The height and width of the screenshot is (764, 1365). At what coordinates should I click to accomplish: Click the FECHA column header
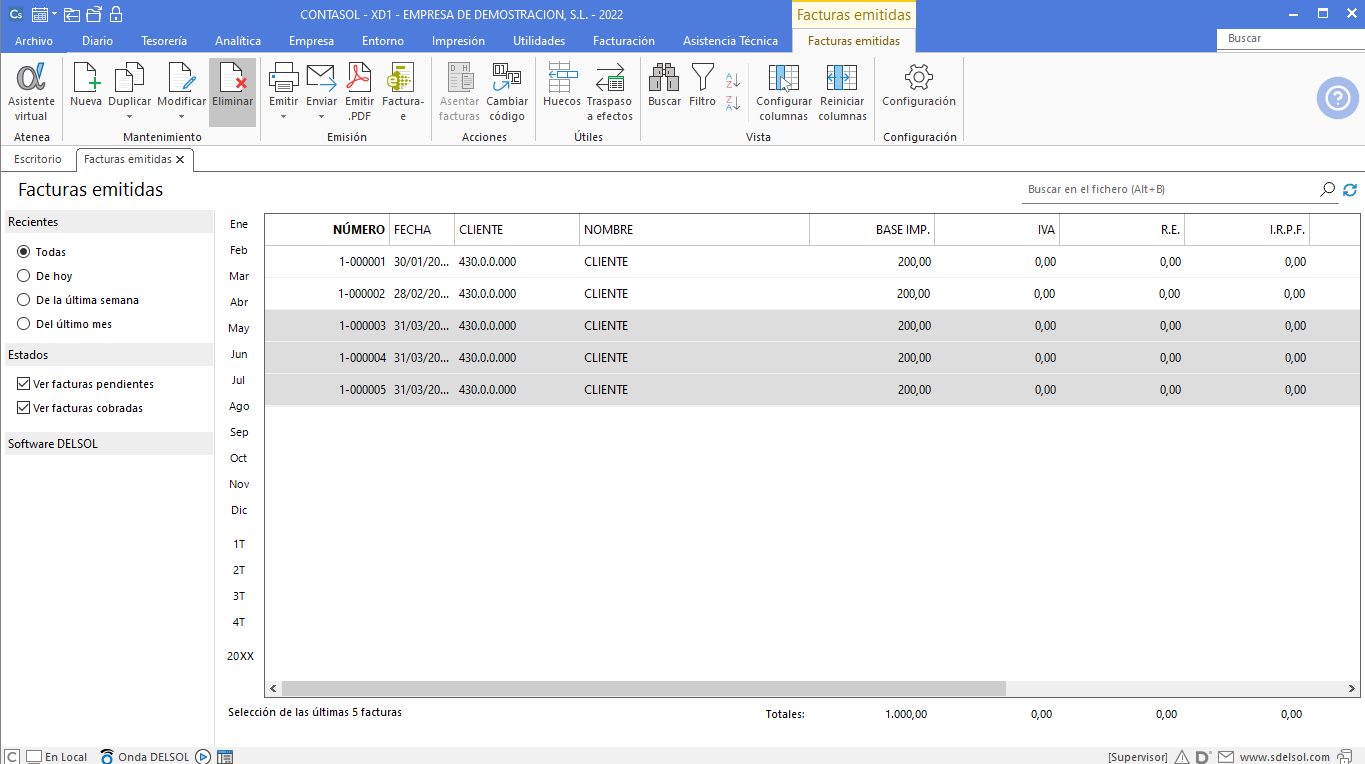[x=422, y=229]
